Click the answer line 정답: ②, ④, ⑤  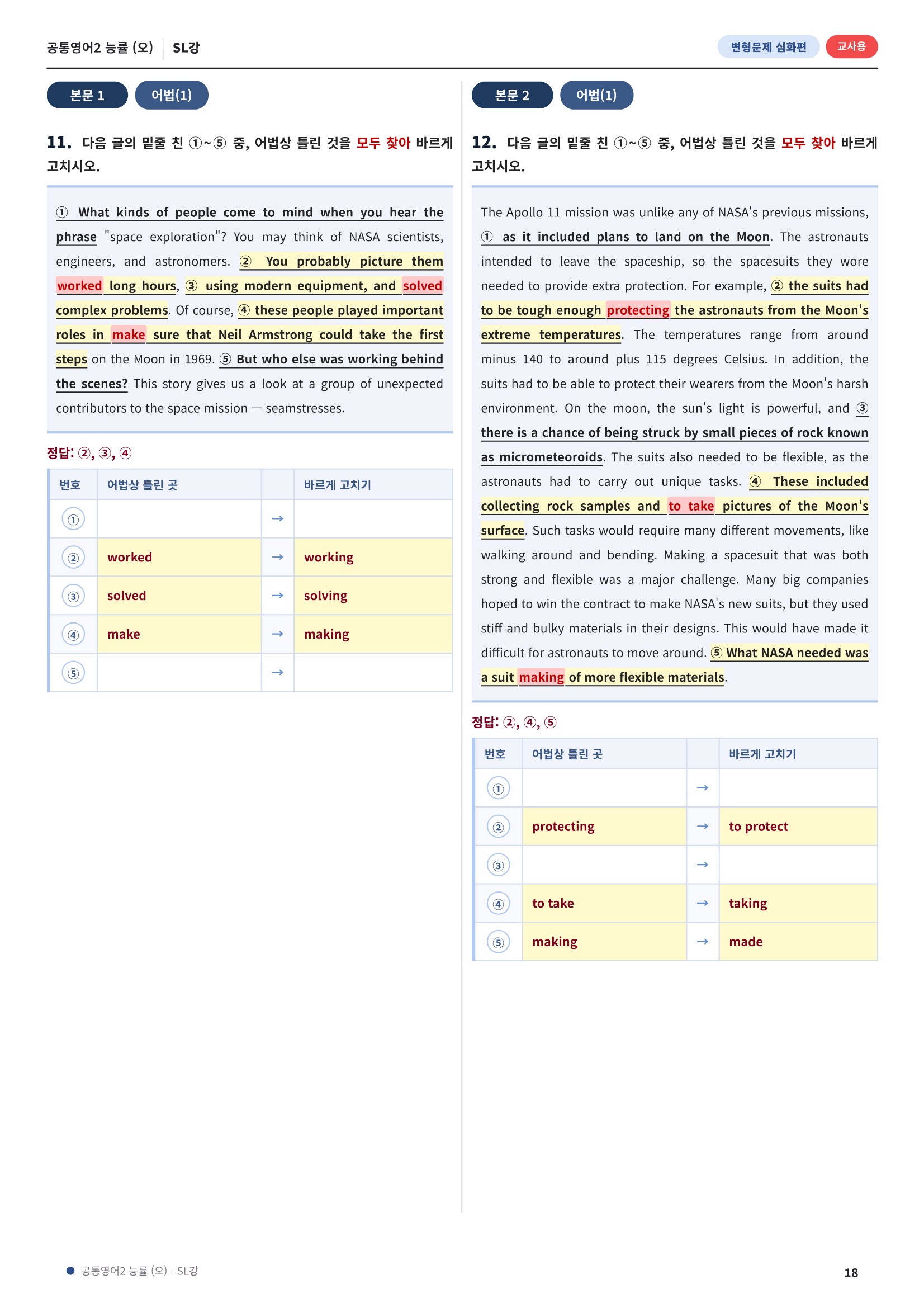514,723
